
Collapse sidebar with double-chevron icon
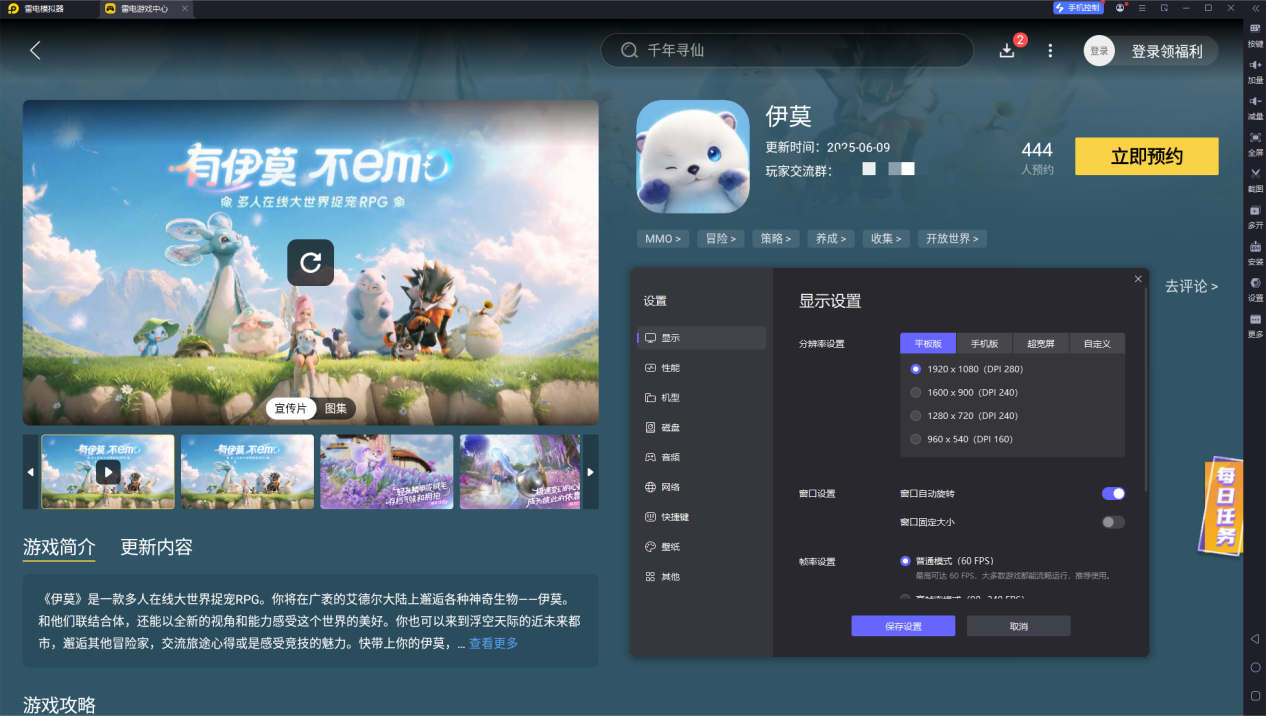pos(1255,8)
